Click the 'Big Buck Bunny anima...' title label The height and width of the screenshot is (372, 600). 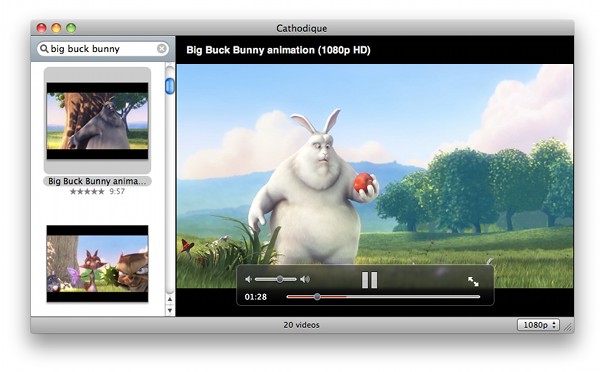point(97,181)
